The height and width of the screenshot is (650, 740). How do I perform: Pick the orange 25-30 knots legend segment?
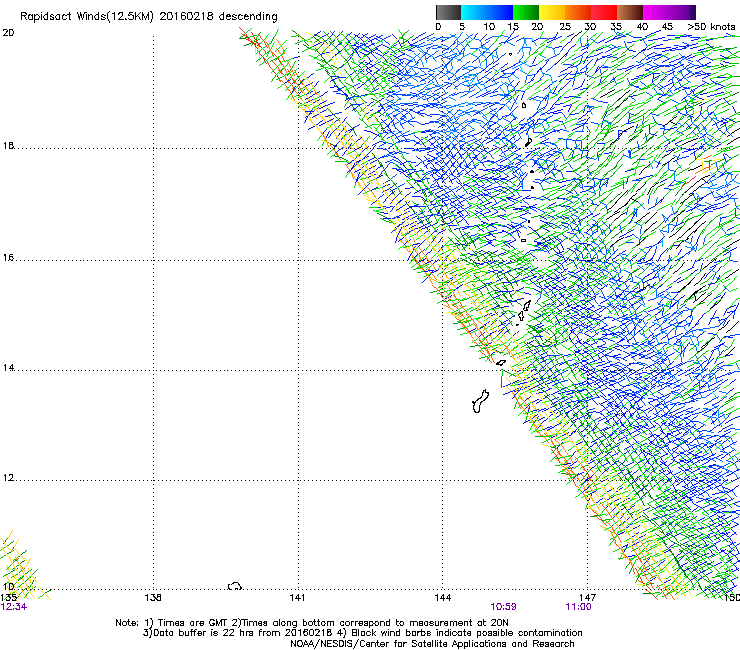coord(578,12)
